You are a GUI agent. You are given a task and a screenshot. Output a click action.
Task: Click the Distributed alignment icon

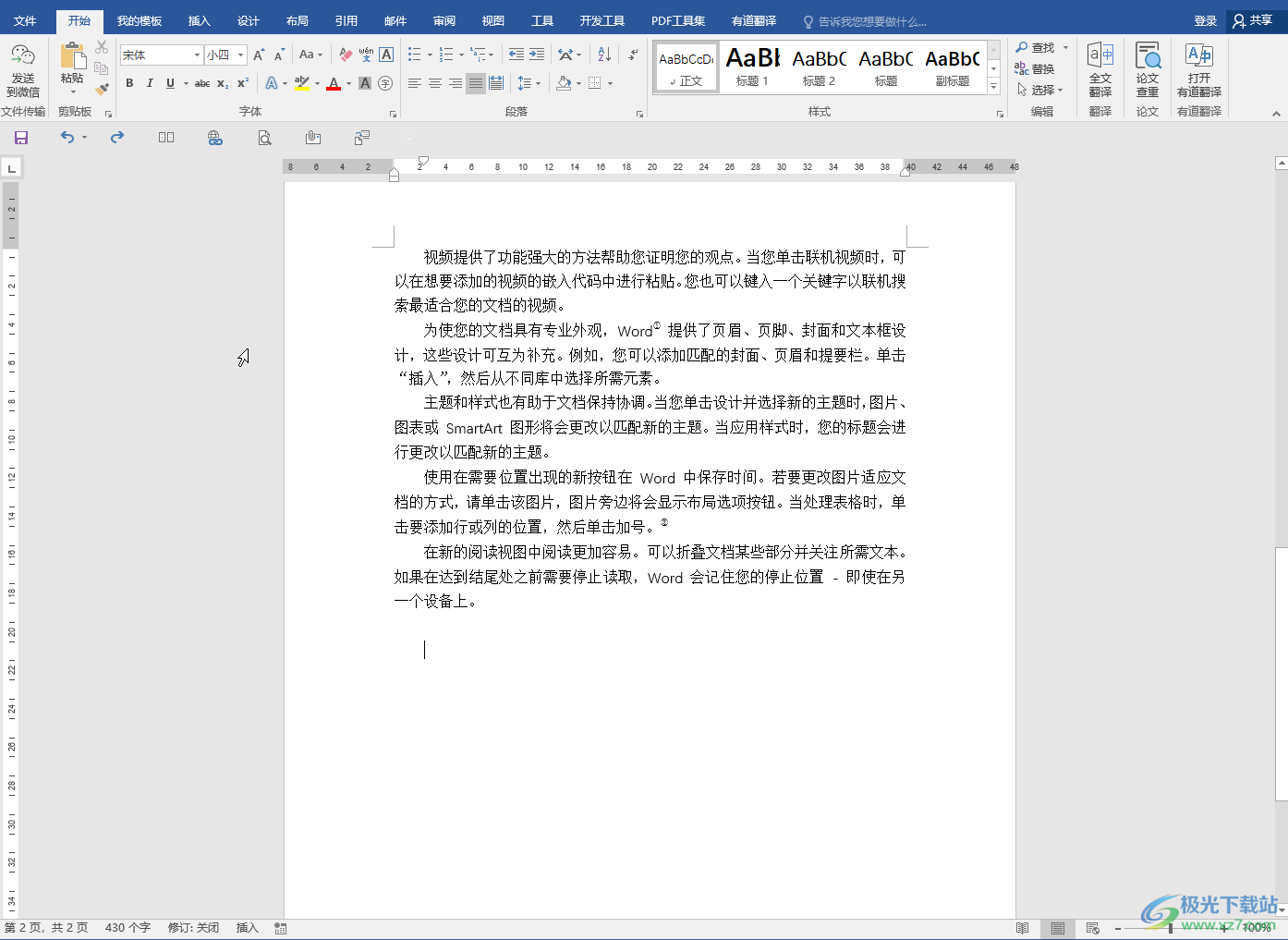[496, 83]
